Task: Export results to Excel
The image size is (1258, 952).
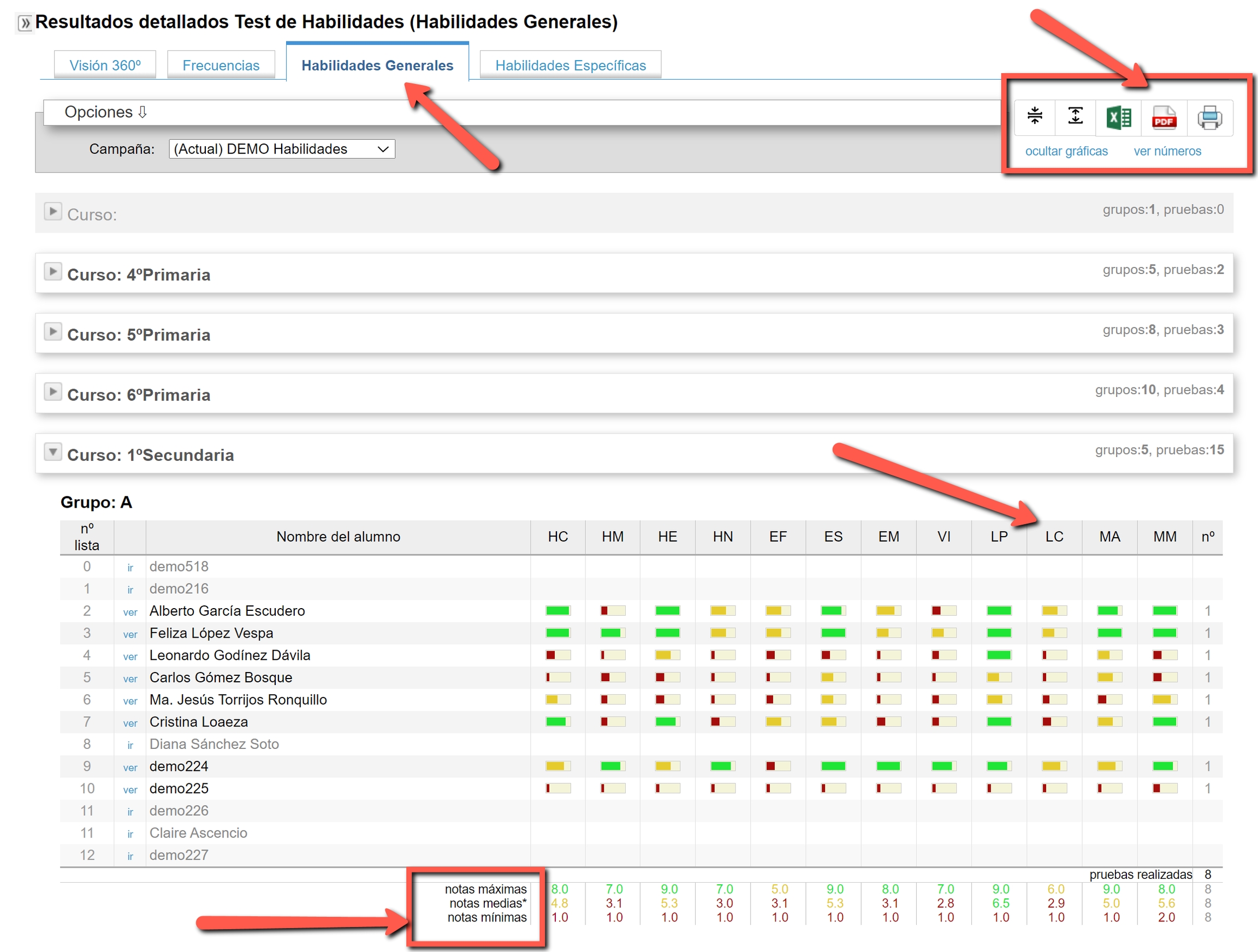Action: (1118, 118)
